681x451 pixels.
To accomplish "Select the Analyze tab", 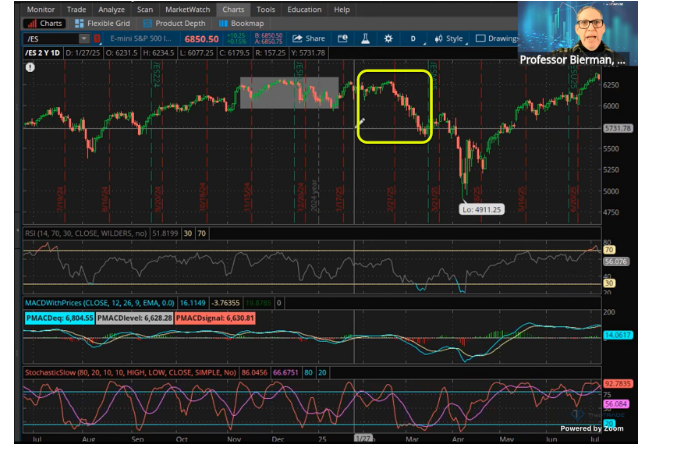I will point(112,9).
